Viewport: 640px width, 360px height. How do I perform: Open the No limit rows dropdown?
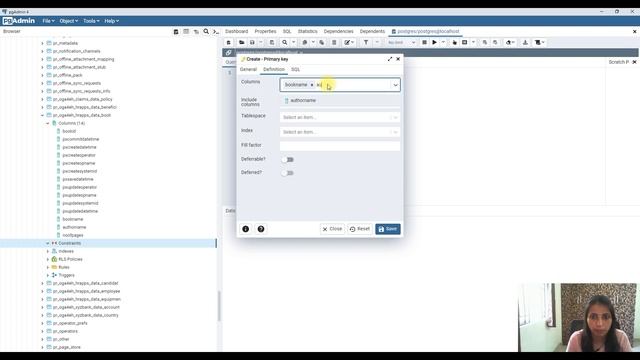[401, 42]
